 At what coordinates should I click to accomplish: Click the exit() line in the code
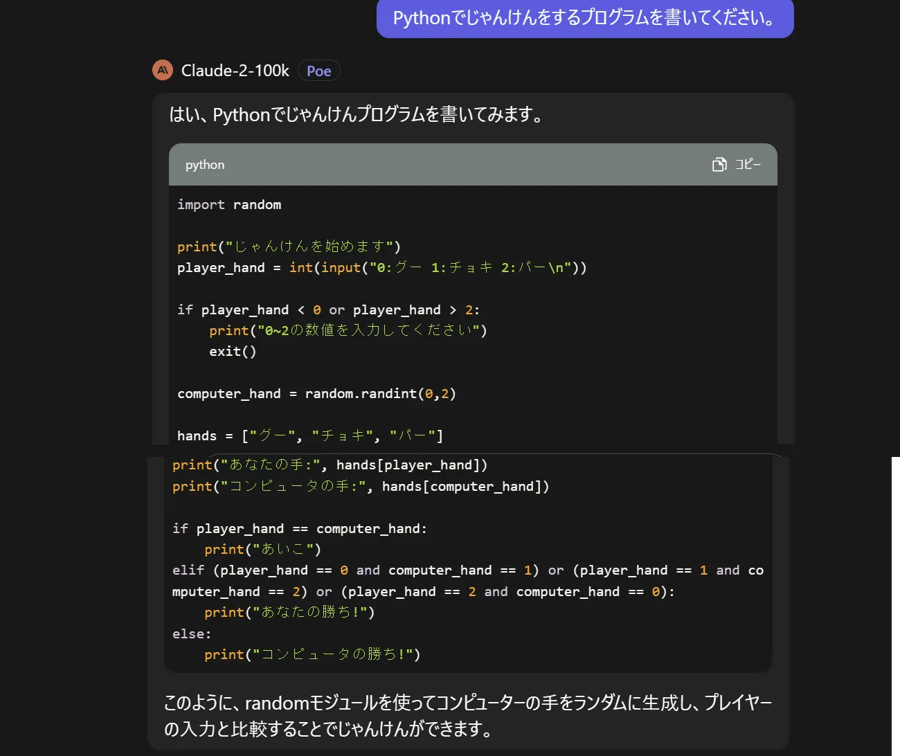point(231,351)
